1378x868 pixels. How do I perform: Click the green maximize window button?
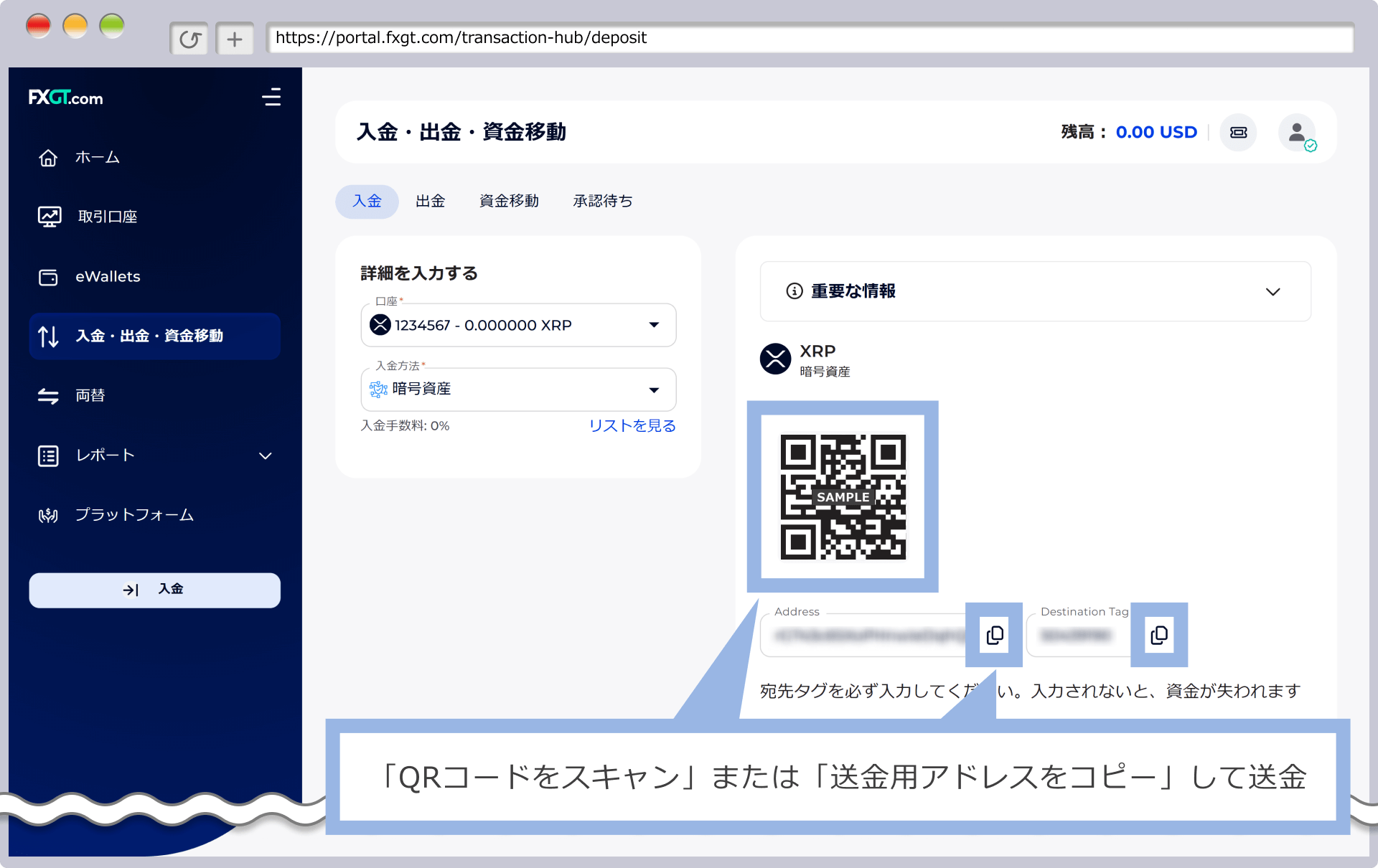pyautogui.click(x=112, y=26)
